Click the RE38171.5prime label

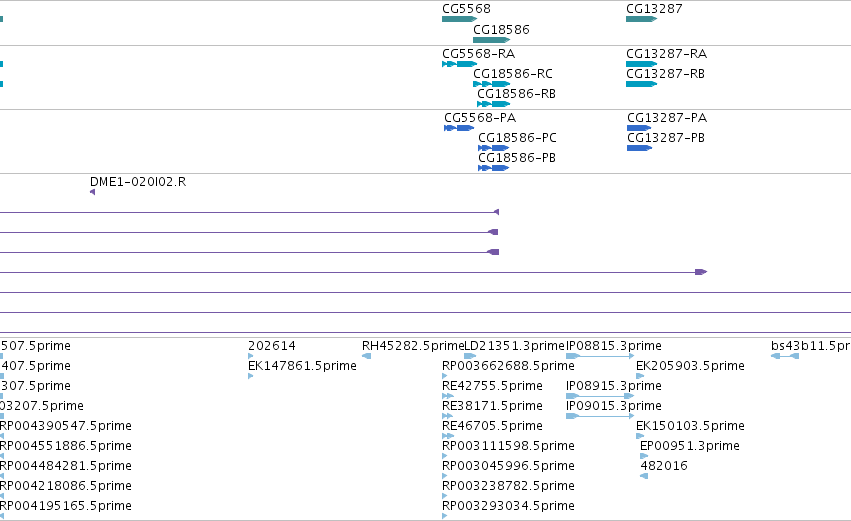(x=492, y=406)
